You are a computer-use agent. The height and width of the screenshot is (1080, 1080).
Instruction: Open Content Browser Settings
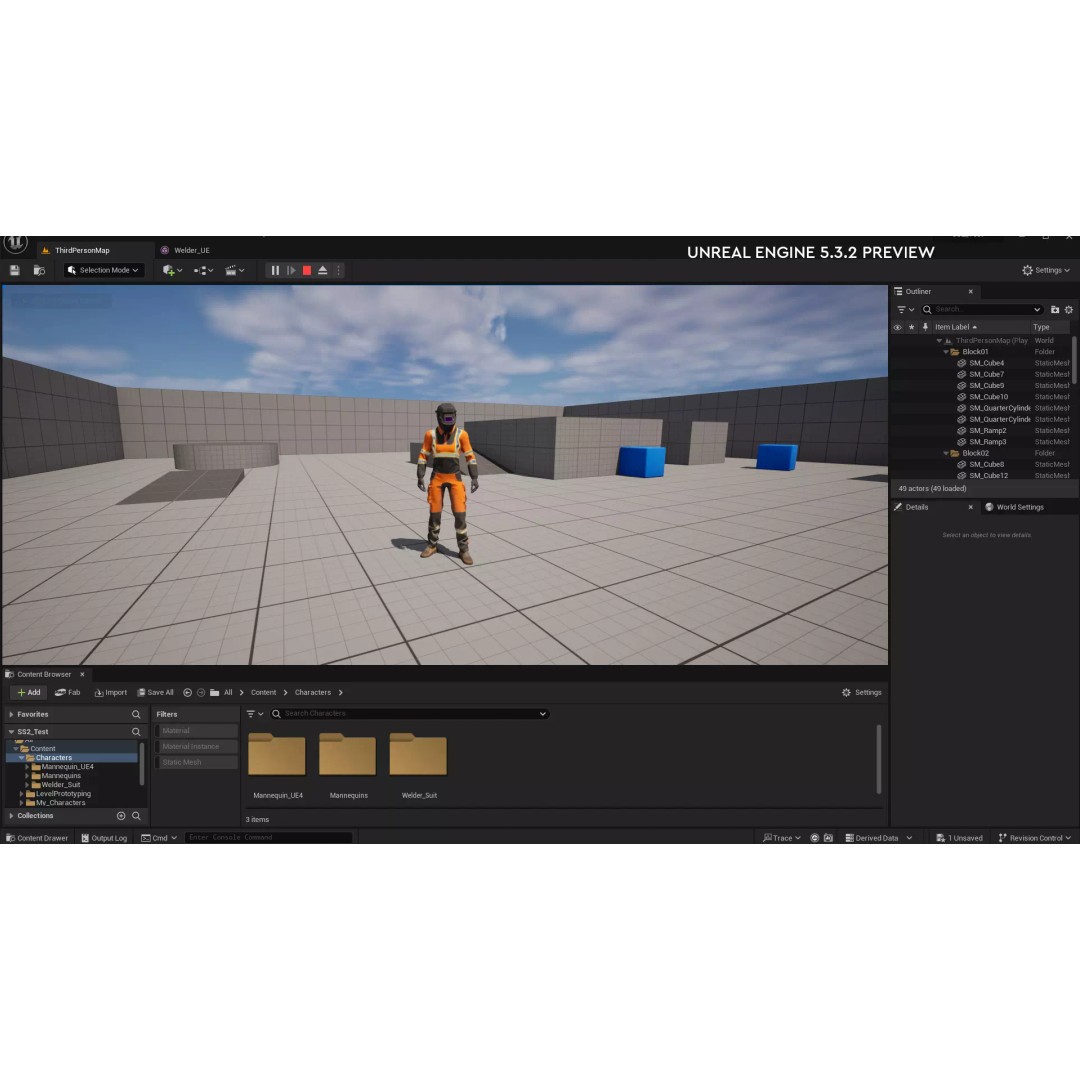coord(862,693)
